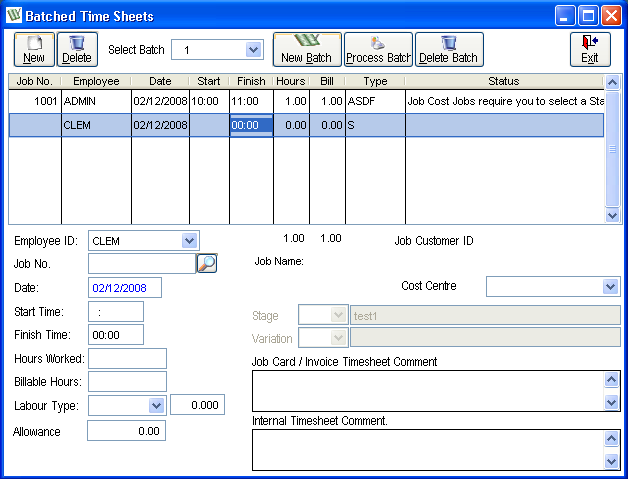
Task: Click the Delete entry trash icon
Action: click(x=76, y=49)
